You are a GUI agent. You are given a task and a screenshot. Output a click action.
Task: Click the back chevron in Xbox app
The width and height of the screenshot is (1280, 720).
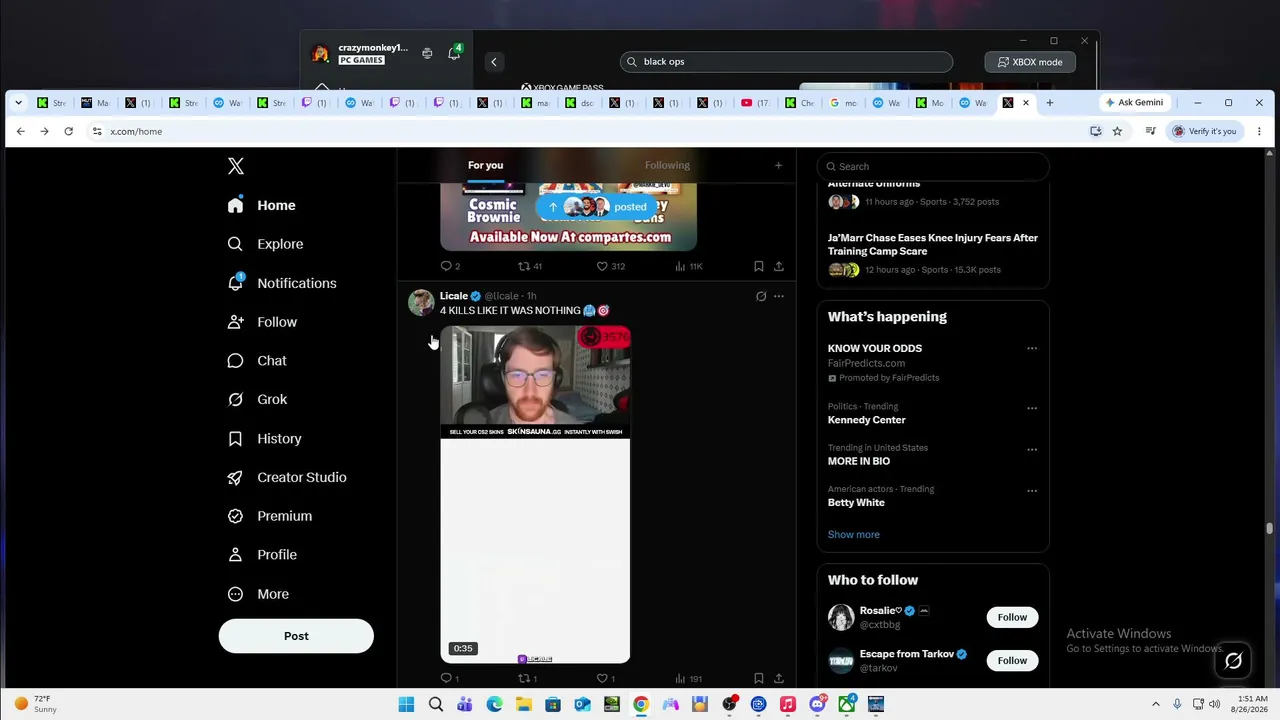pyautogui.click(x=493, y=62)
